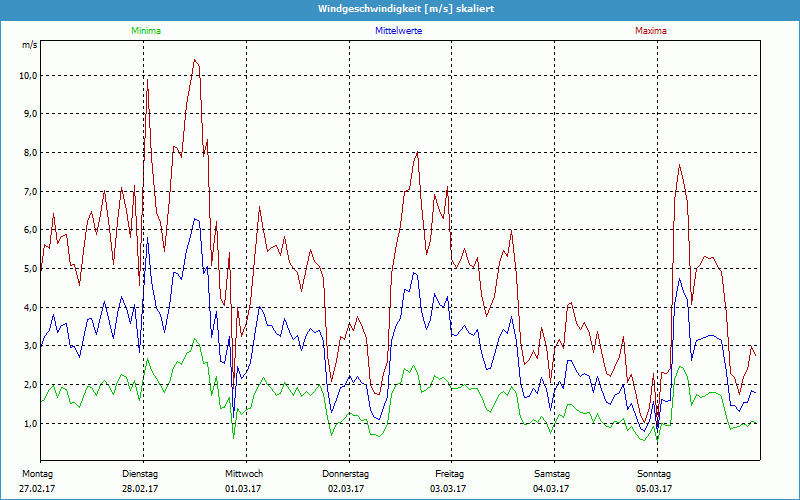Click the date 04.03.17
Image resolution: width=800 pixels, height=500 pixels.
tap(551, 489)
